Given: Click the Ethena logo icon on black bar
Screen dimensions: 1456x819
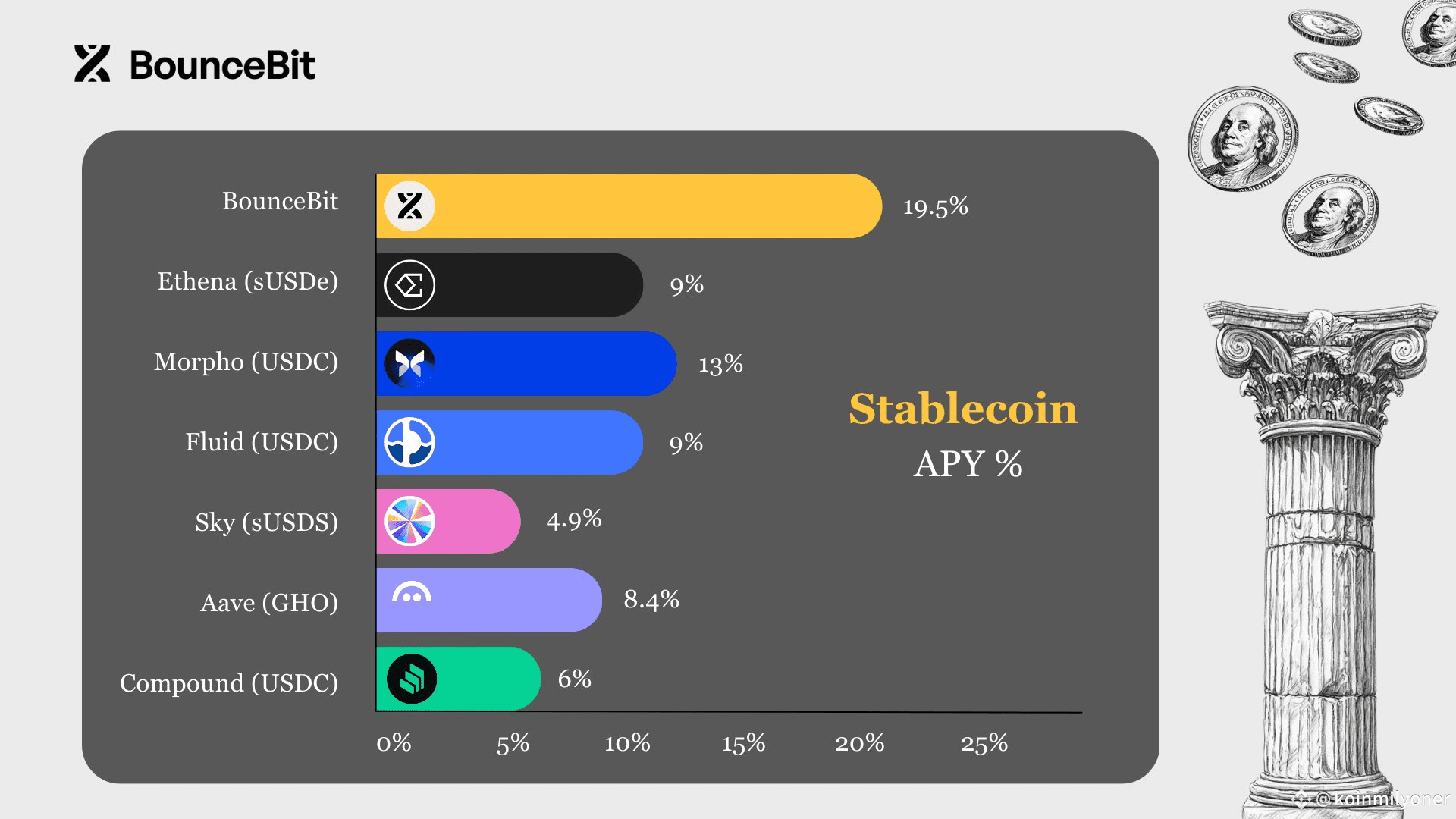Looking at the screenshot, I should click(x=409, y=285).
